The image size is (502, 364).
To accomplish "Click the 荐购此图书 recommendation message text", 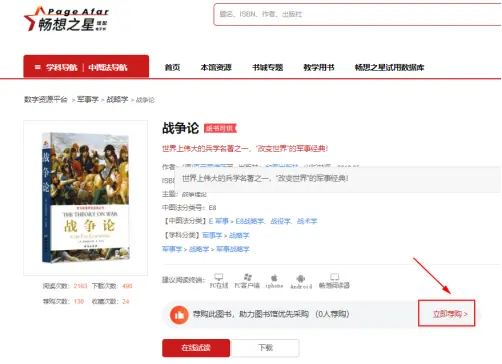I will pyautogui.click(x=271, y=314).
